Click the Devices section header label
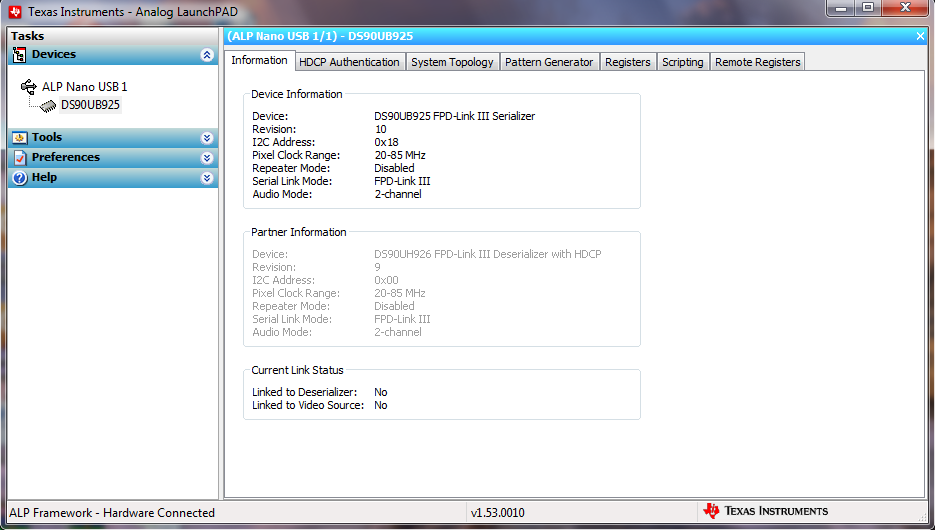 54,54
